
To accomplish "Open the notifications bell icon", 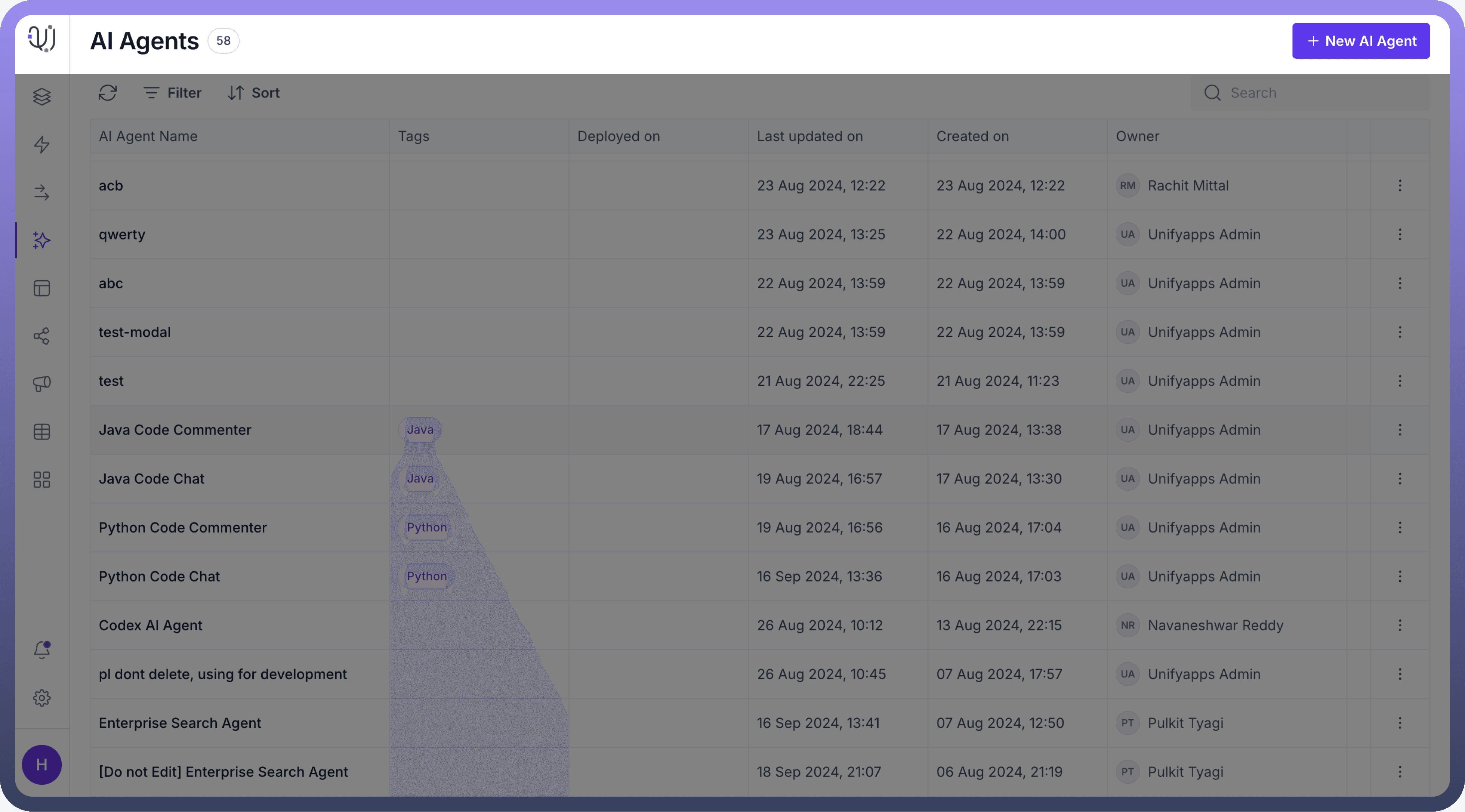I will pyautogui.click(x=41, y=649).
